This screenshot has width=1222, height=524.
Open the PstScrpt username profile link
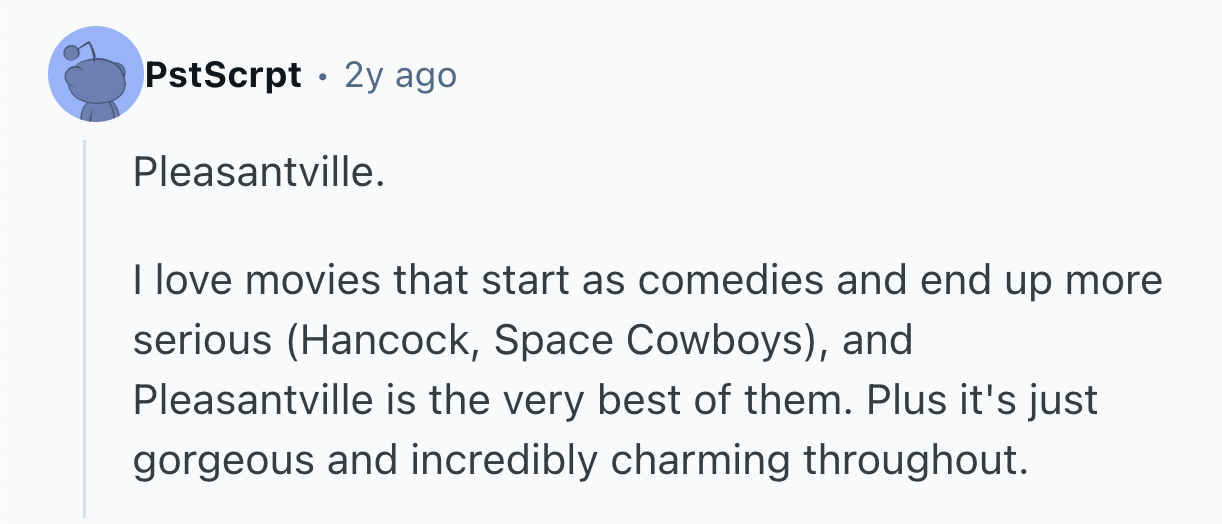pos(223,75)
